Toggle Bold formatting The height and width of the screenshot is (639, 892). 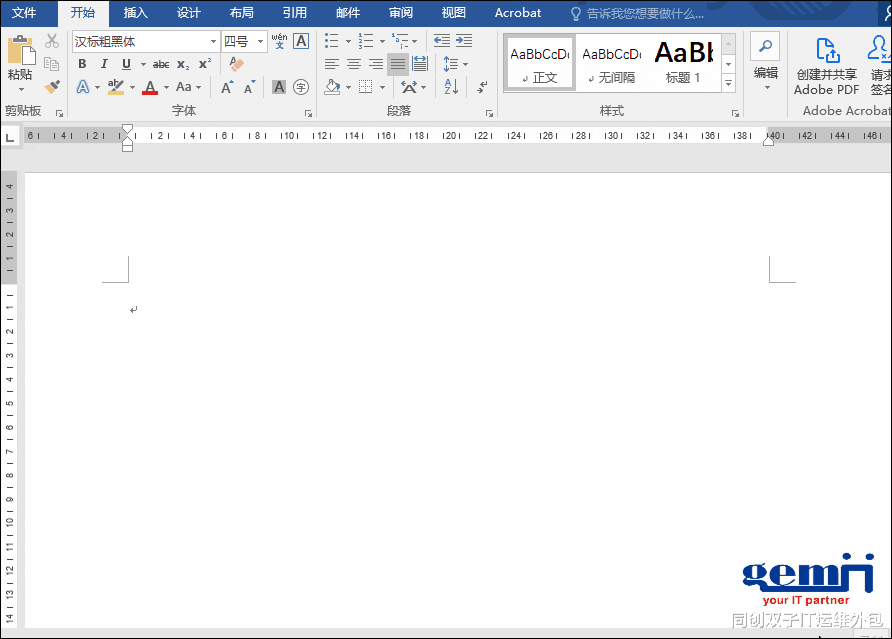82,64
